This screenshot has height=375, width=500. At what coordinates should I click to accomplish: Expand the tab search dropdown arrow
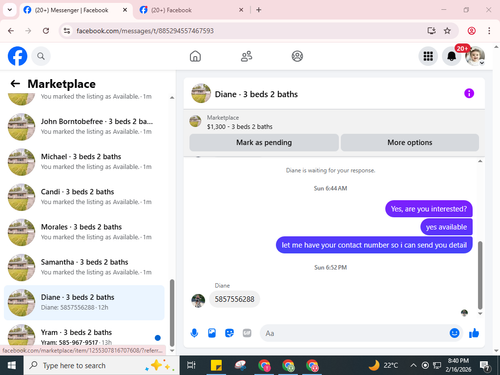point(10,10)
